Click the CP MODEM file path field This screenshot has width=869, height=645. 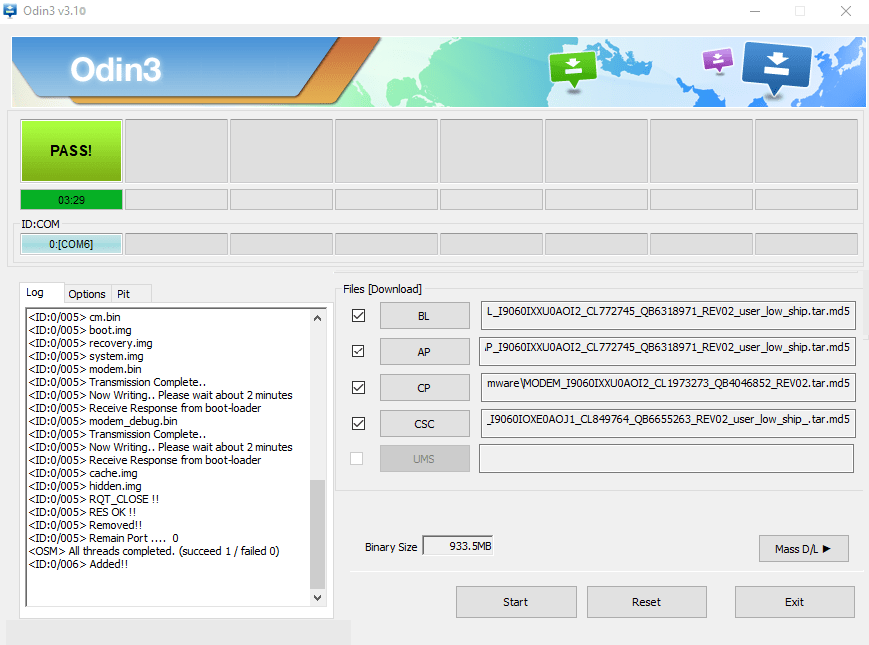coord(668,387)
